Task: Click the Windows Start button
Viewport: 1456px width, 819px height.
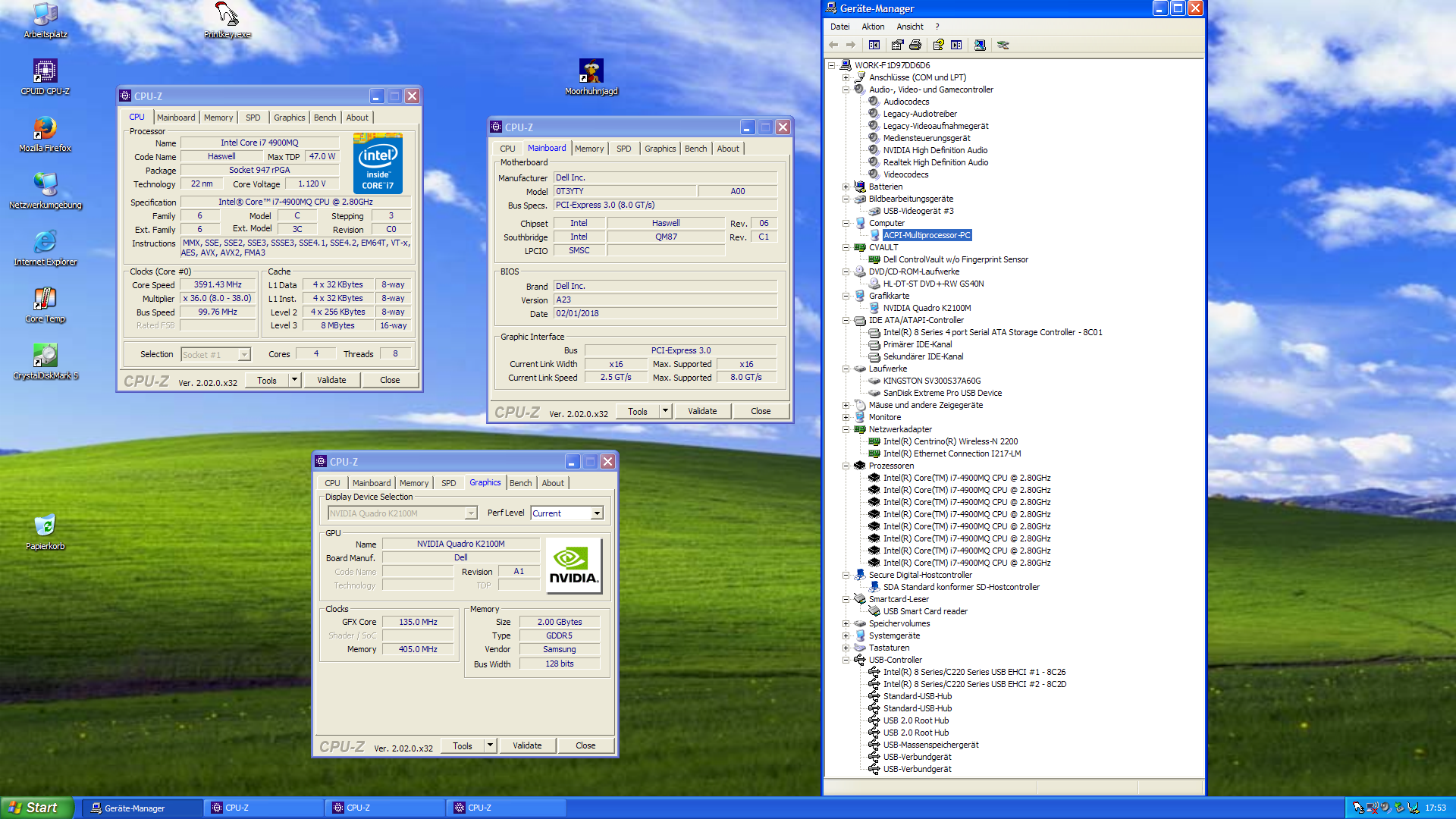Action: (x=37, y=808)
